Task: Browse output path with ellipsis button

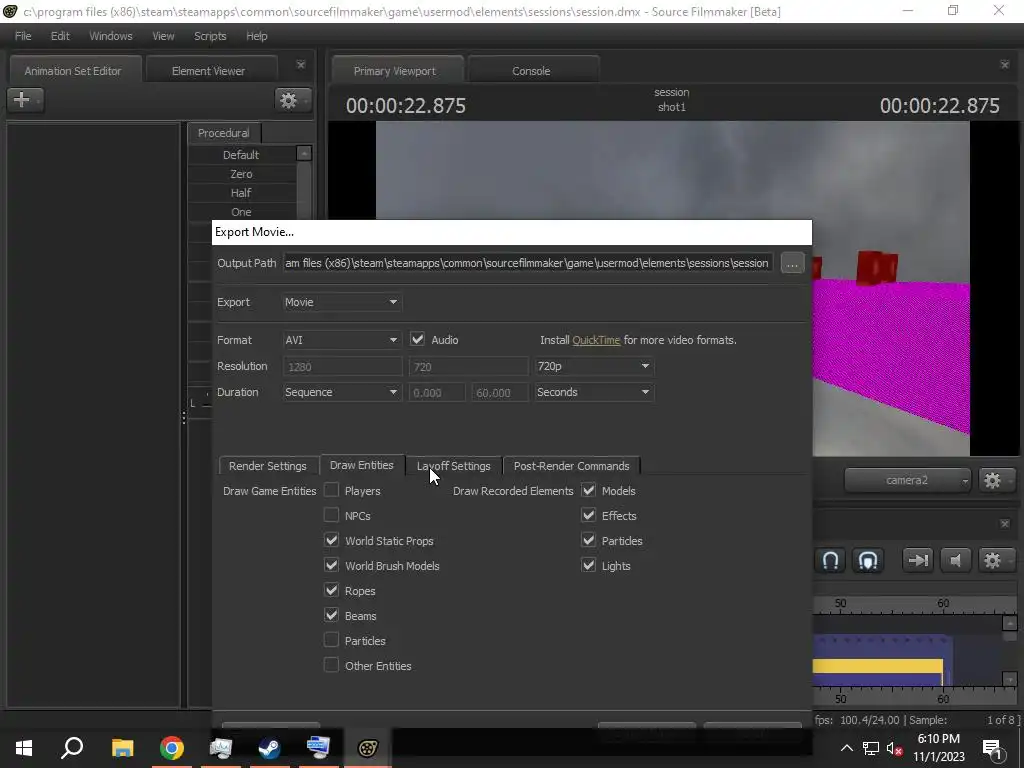Action: tap(792, 264)
